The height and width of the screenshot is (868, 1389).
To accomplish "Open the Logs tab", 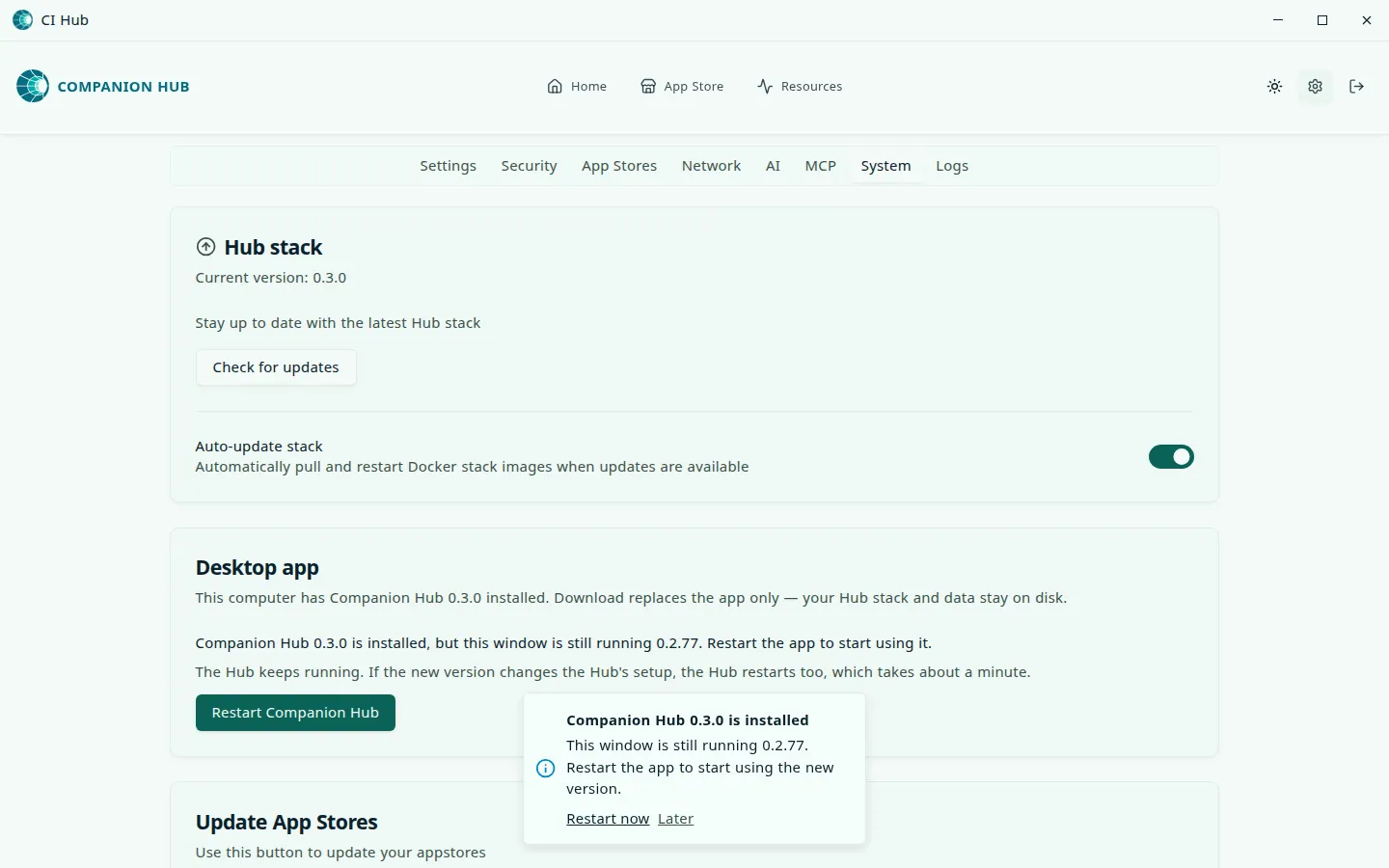I will [952, 166].
